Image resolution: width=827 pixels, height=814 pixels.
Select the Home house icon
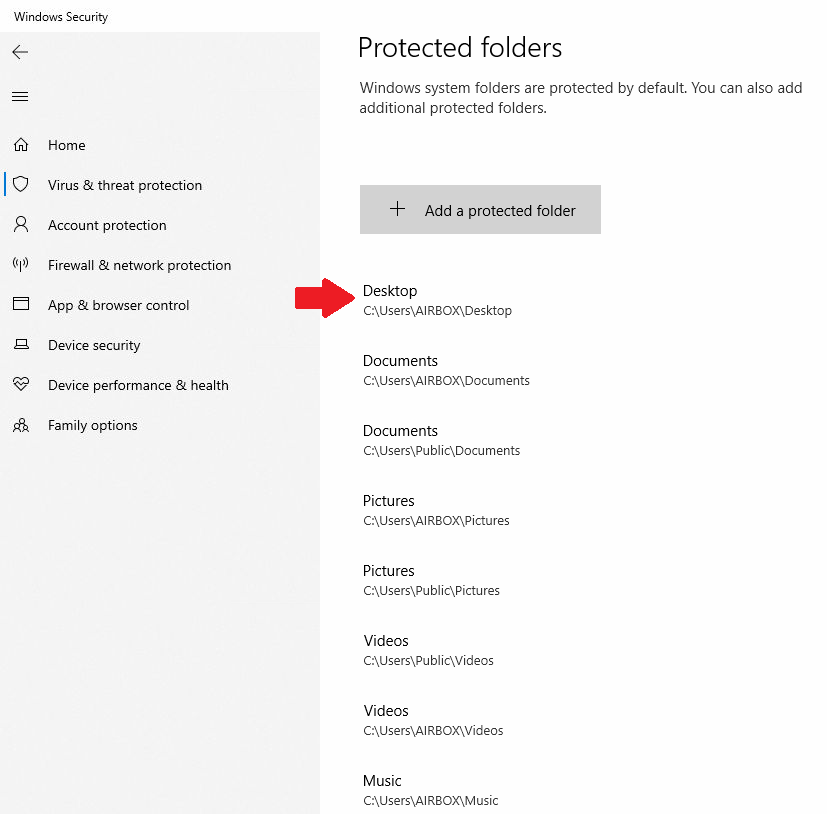(20, 145)
